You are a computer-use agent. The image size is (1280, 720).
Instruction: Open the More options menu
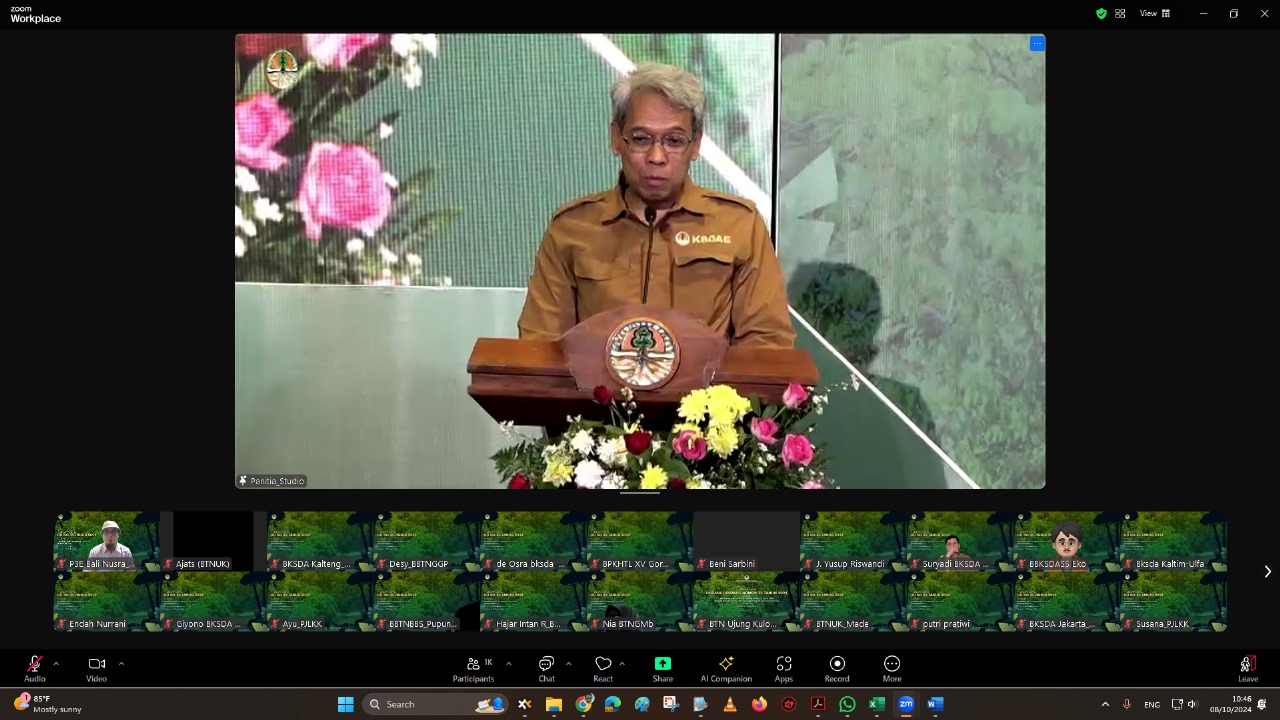pyautogui.click(x=892, y=668)
